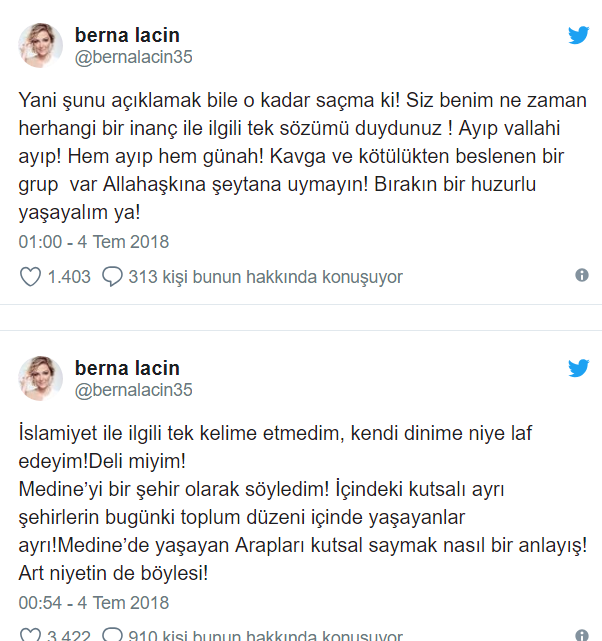Click info icon on first tweet
Viewport: 602px width, 641px height.
click(x=582, y=275)
